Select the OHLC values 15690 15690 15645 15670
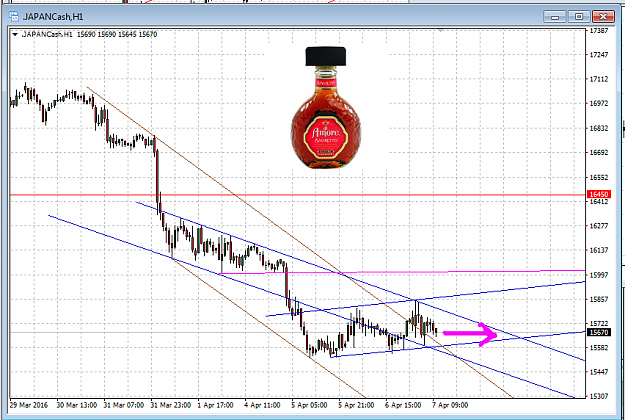 tap(117, 34)
